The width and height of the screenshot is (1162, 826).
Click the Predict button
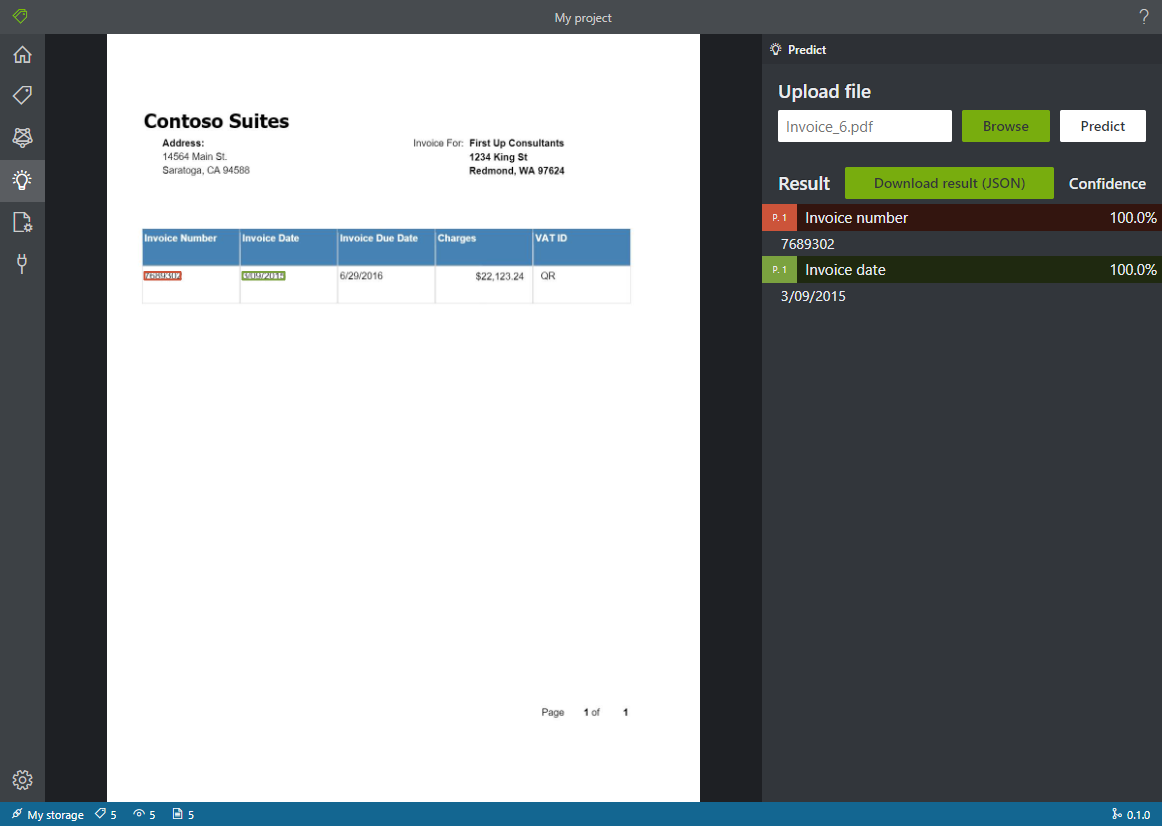coord(1103,126)
